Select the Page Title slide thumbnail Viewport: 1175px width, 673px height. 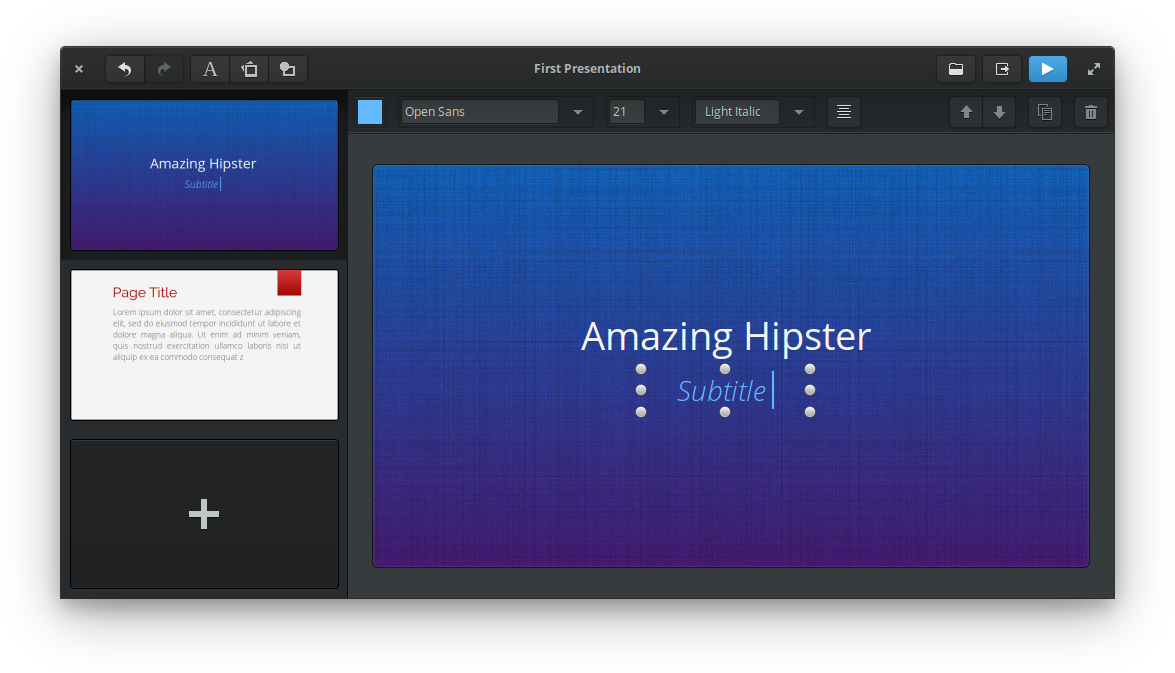point(204,345)
